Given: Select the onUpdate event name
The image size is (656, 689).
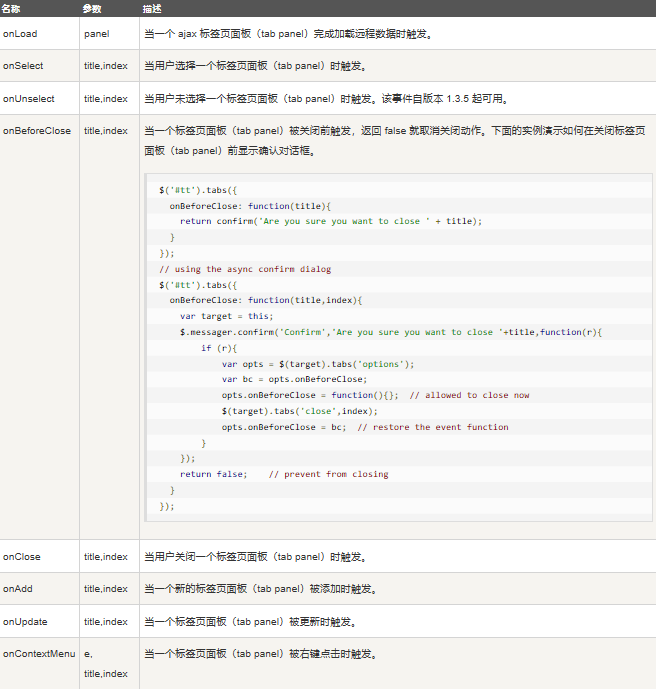Looking at the screenshot, I should 25,622.
